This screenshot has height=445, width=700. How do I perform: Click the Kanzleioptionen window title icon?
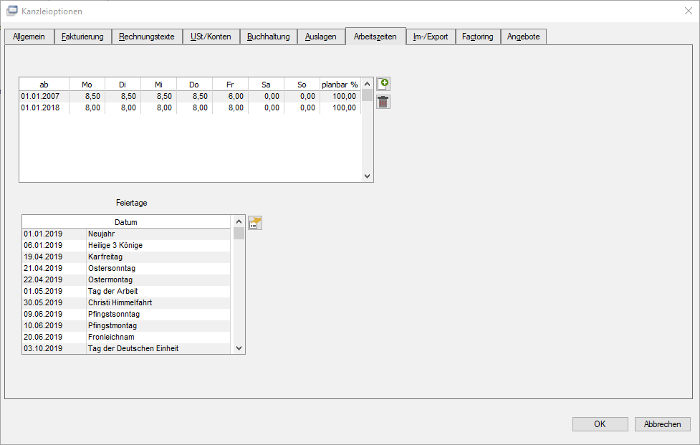pos(12,11)
